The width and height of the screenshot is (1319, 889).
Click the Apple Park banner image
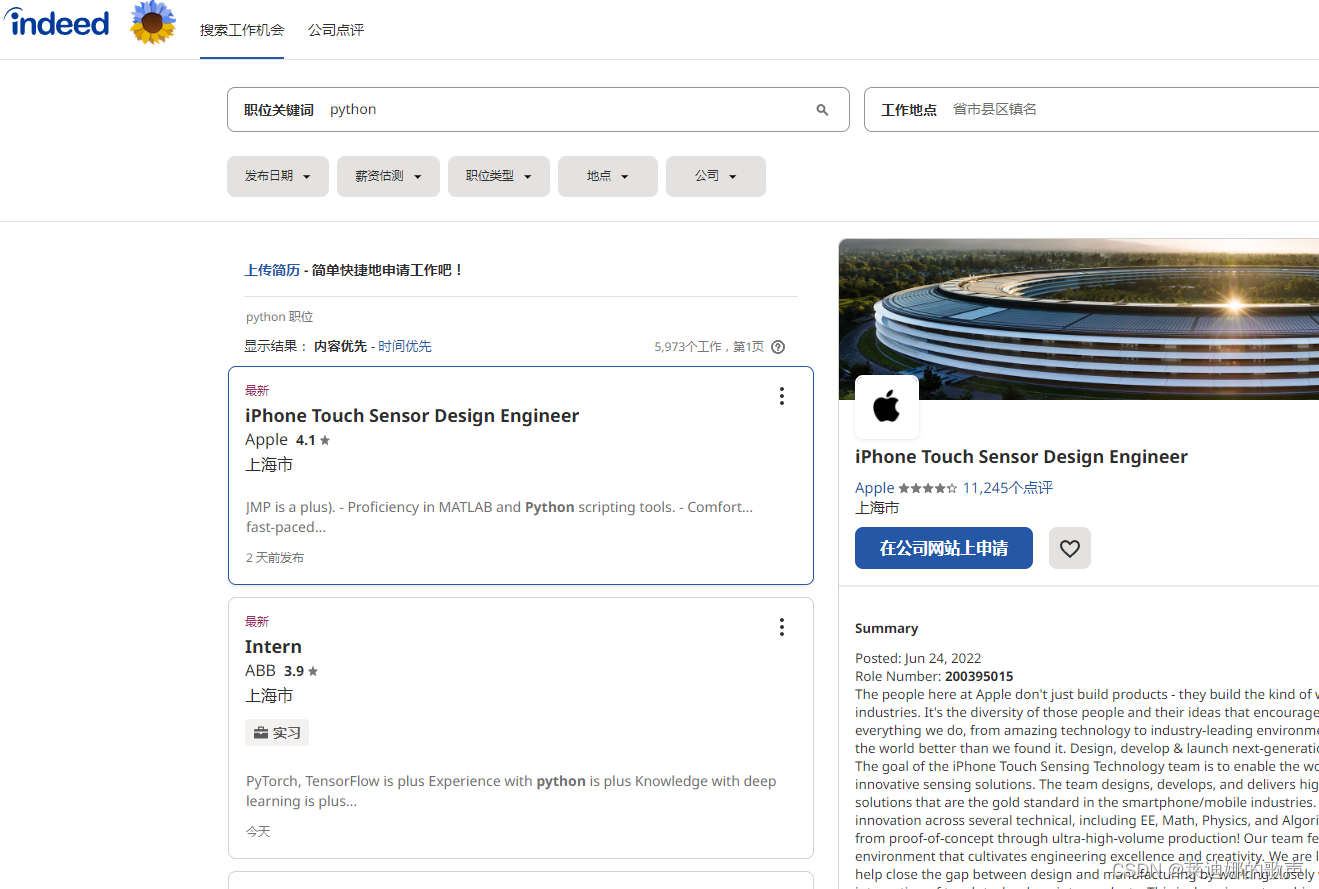point(1079,319)
